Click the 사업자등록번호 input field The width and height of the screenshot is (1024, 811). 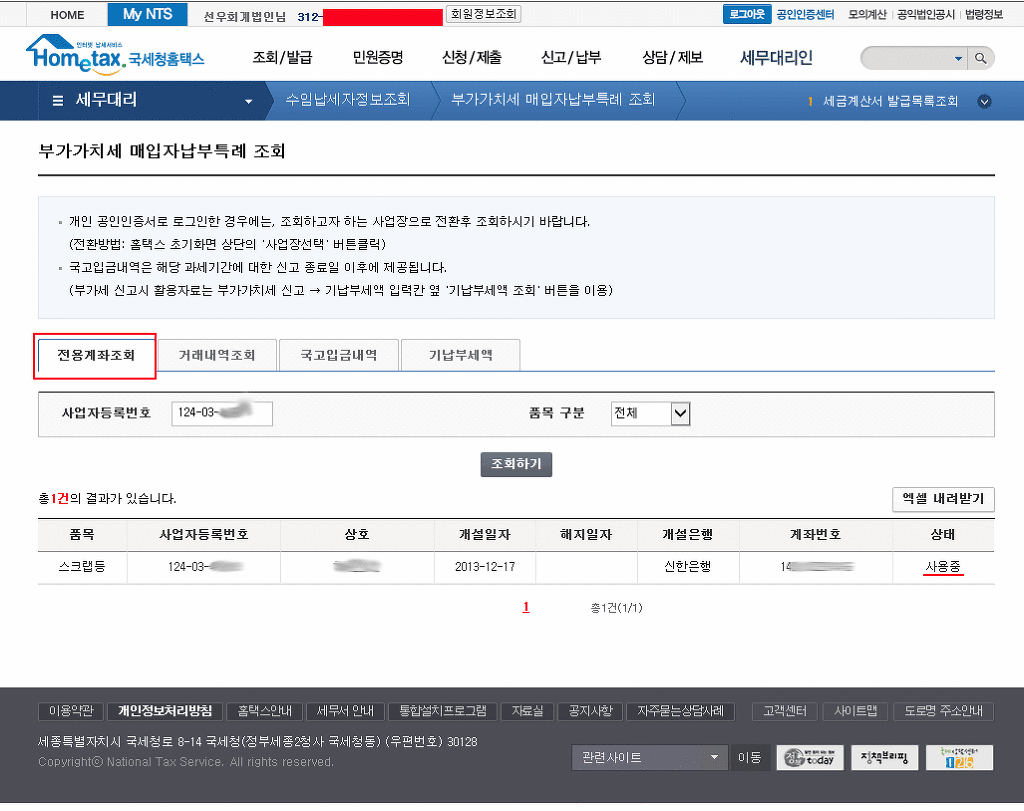pyautogui.click(x=222, y=413)
